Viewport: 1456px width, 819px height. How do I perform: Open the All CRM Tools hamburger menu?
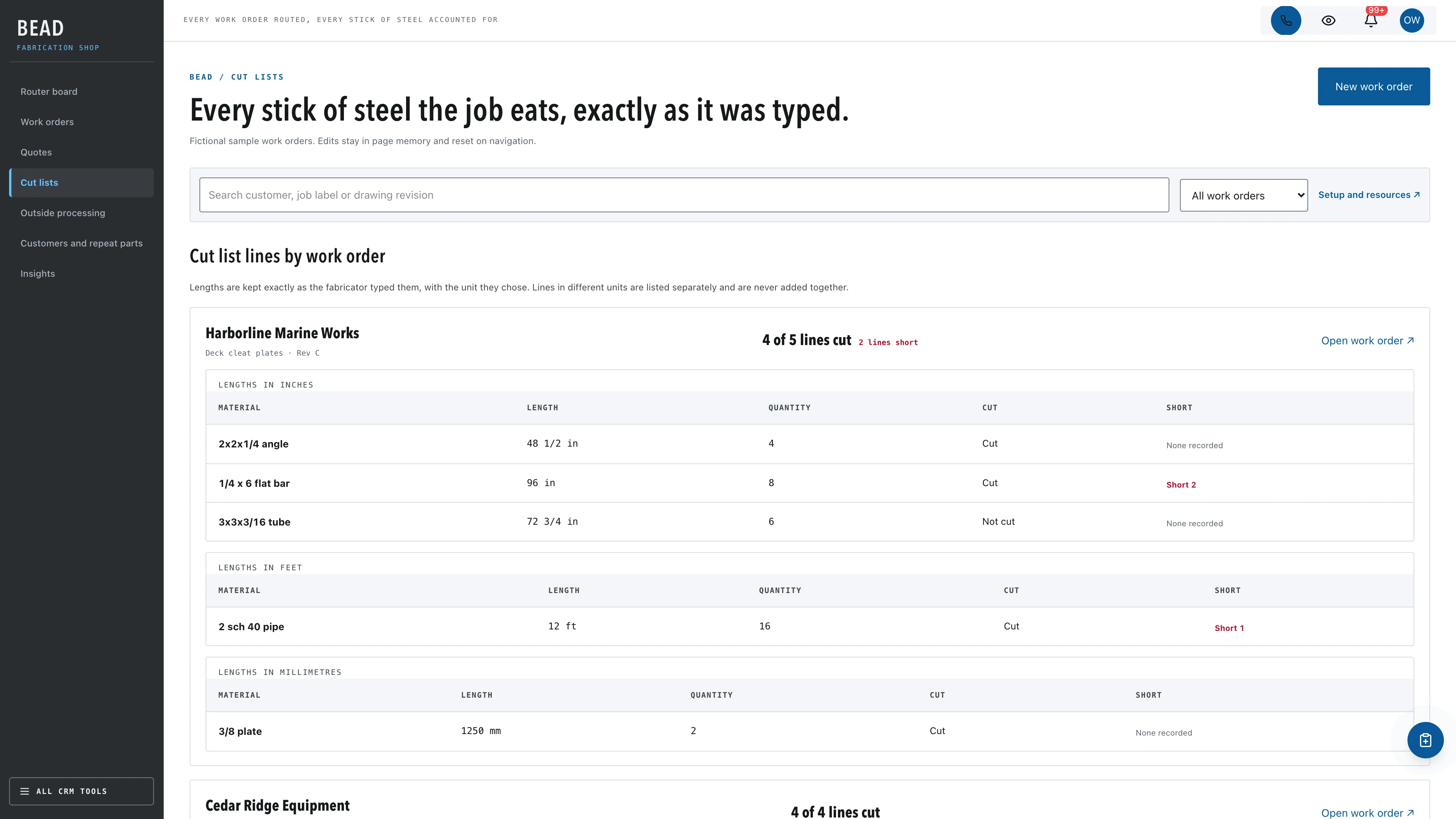(82, 791)
